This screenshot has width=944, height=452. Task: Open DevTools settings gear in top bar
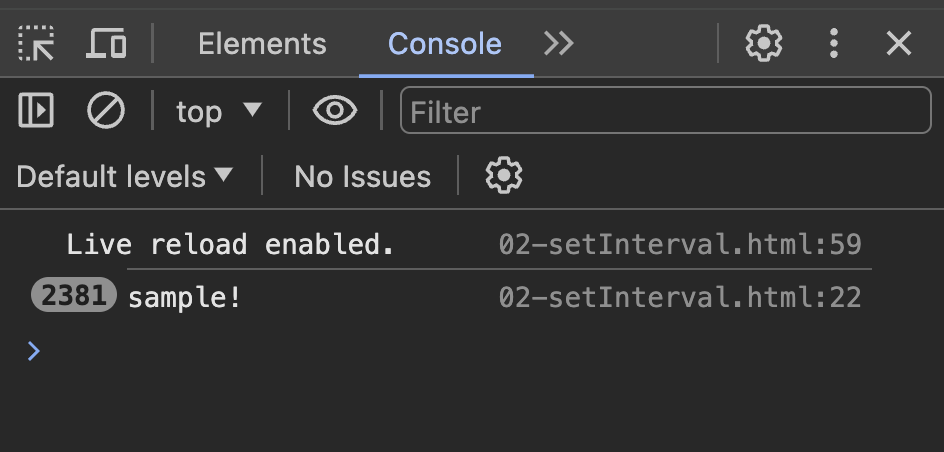[764, 43]
